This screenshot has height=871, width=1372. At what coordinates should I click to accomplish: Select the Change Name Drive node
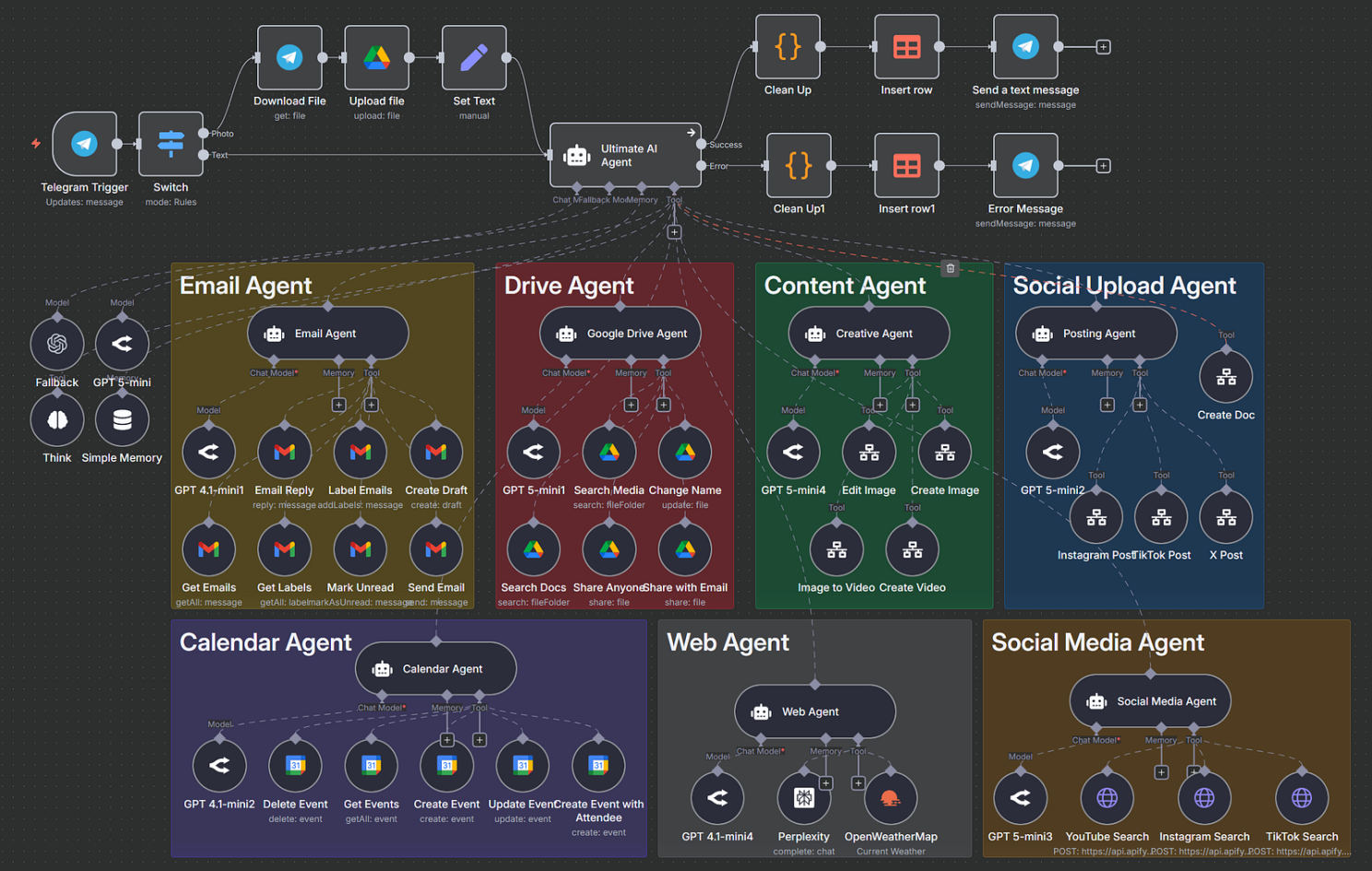(685, 453)
